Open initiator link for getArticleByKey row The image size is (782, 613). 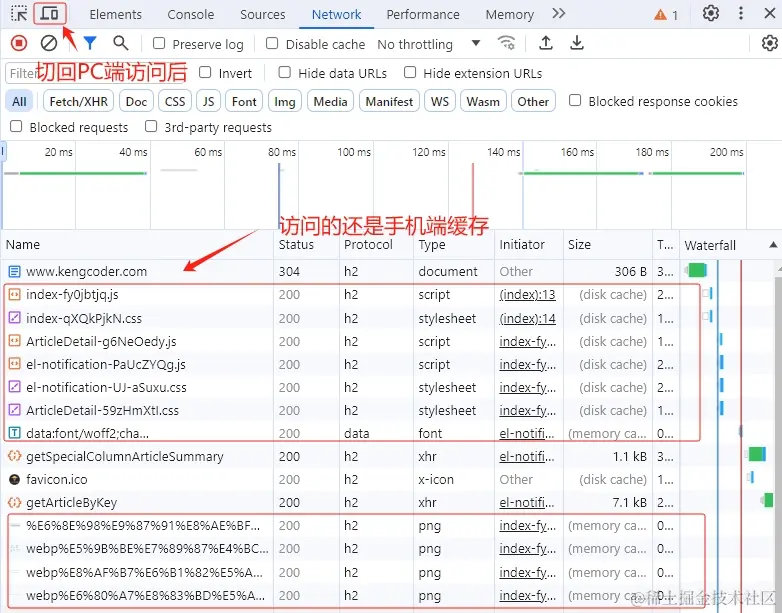(527, 502)
